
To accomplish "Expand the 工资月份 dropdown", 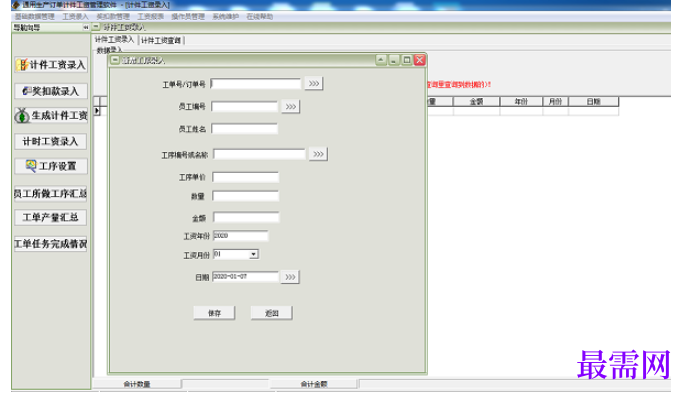I will [254, 254].
